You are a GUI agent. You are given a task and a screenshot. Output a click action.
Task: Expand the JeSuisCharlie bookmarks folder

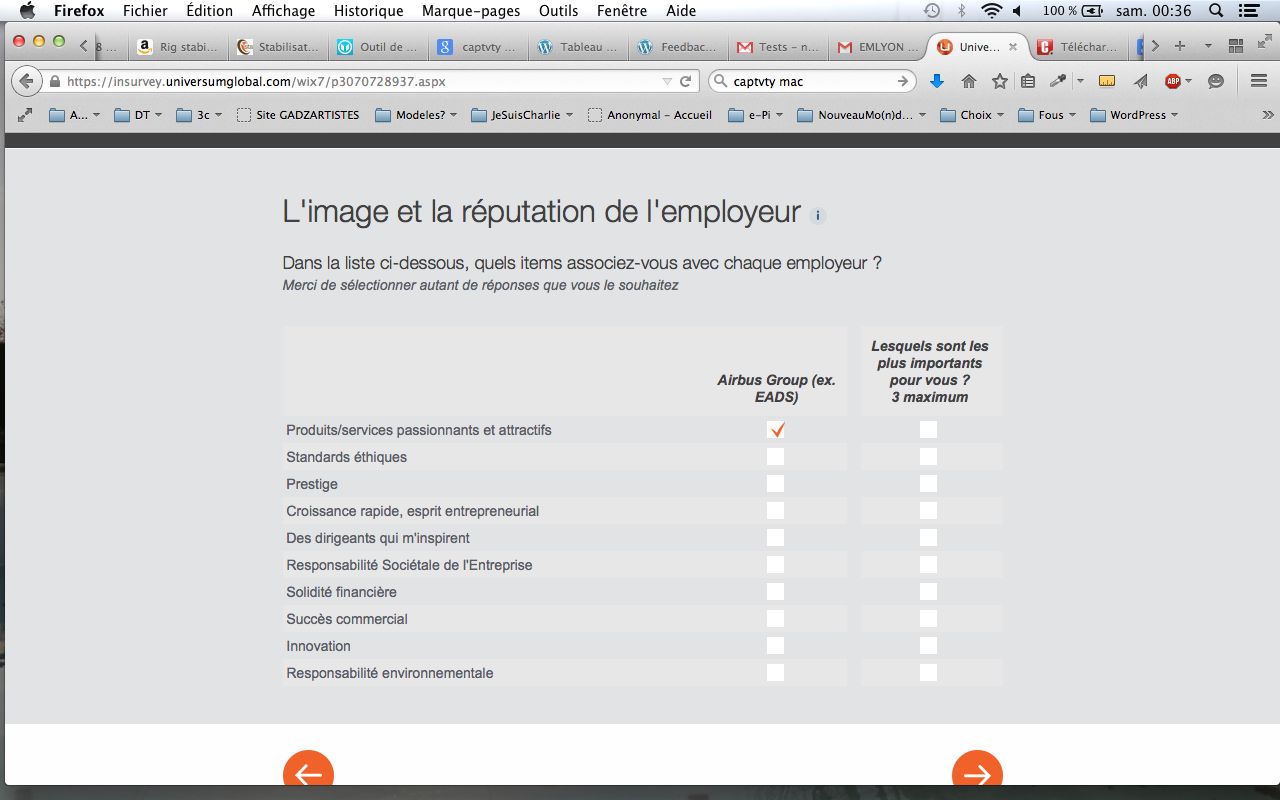tap(522, 115)
